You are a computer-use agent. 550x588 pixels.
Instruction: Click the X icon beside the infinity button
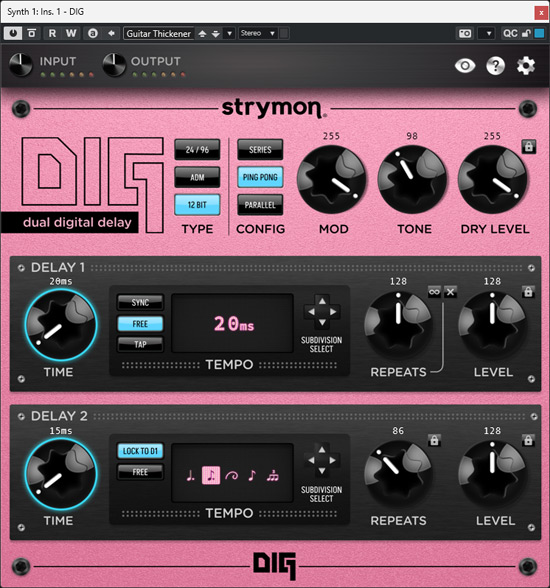pyautogui.click(x=450, y=292)
